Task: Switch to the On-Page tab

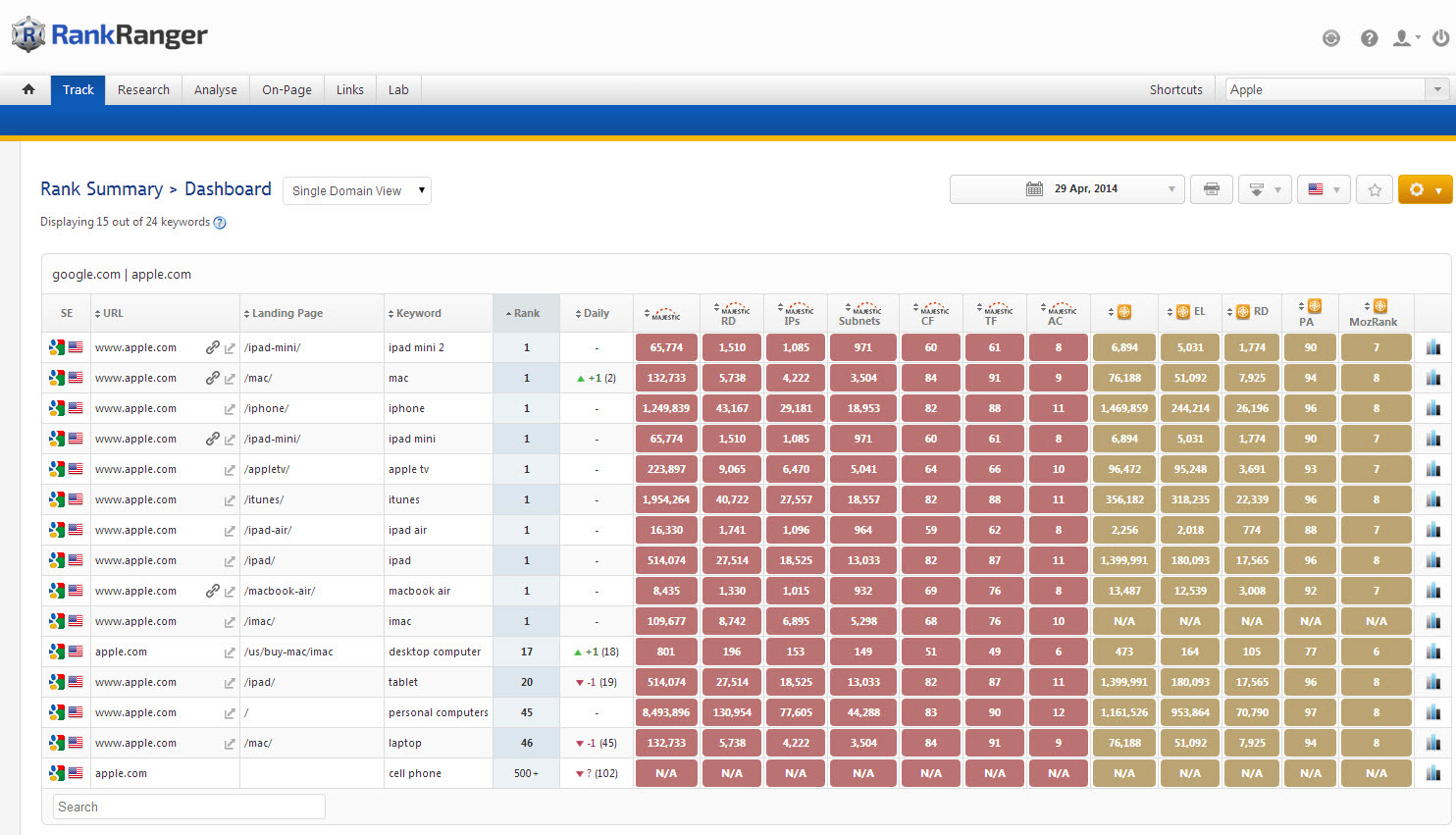Action: click(x=286, y=89)
